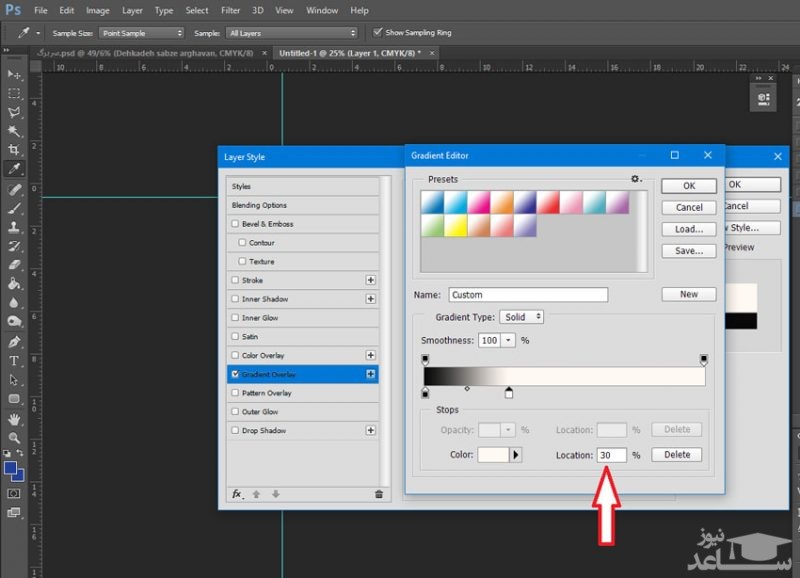Select the Move tool
The image size is (800, 578).
14,74
